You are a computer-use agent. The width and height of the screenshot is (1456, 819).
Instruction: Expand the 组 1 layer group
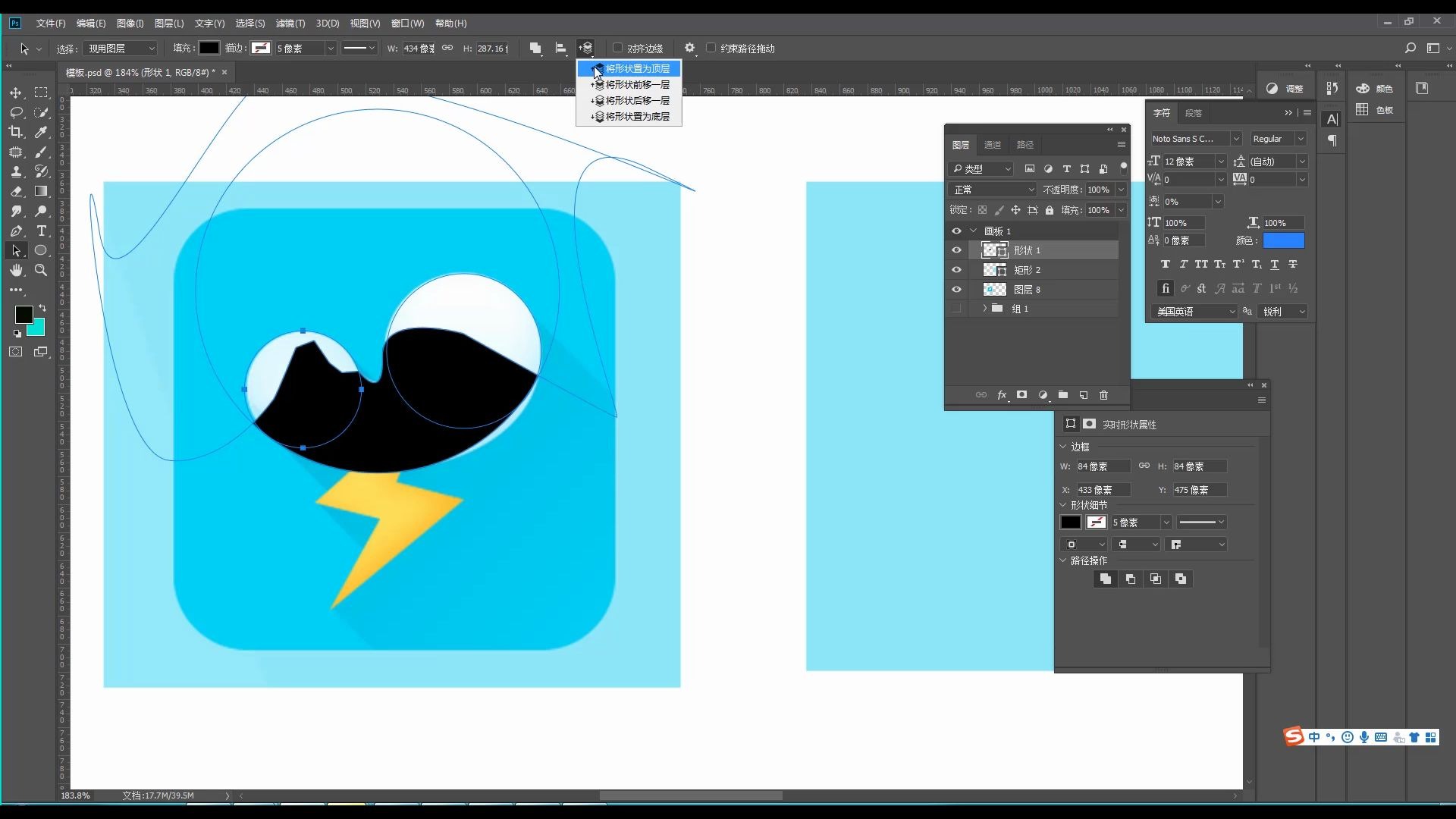click(984, 309)
